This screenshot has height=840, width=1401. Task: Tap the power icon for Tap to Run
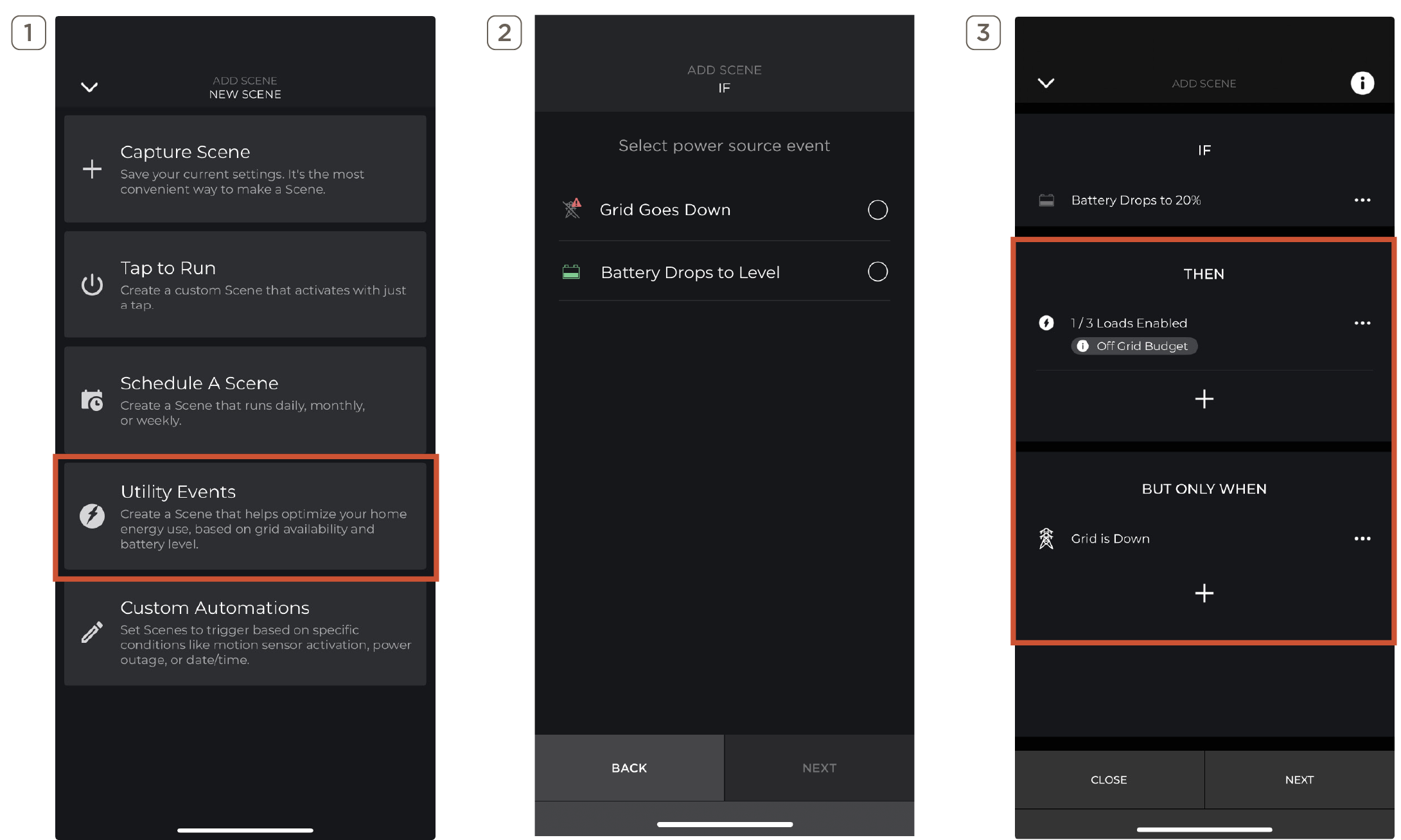coord(92,284)
